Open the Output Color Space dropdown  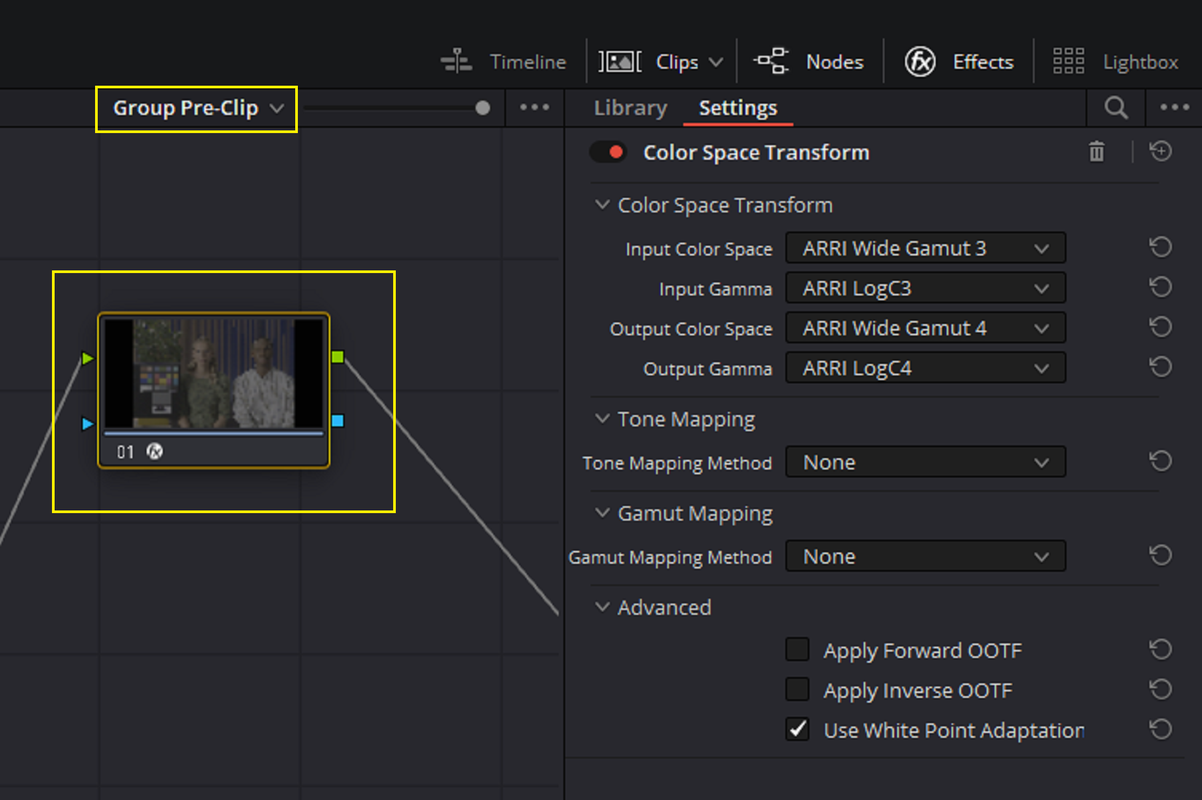(x=926, y=328)
